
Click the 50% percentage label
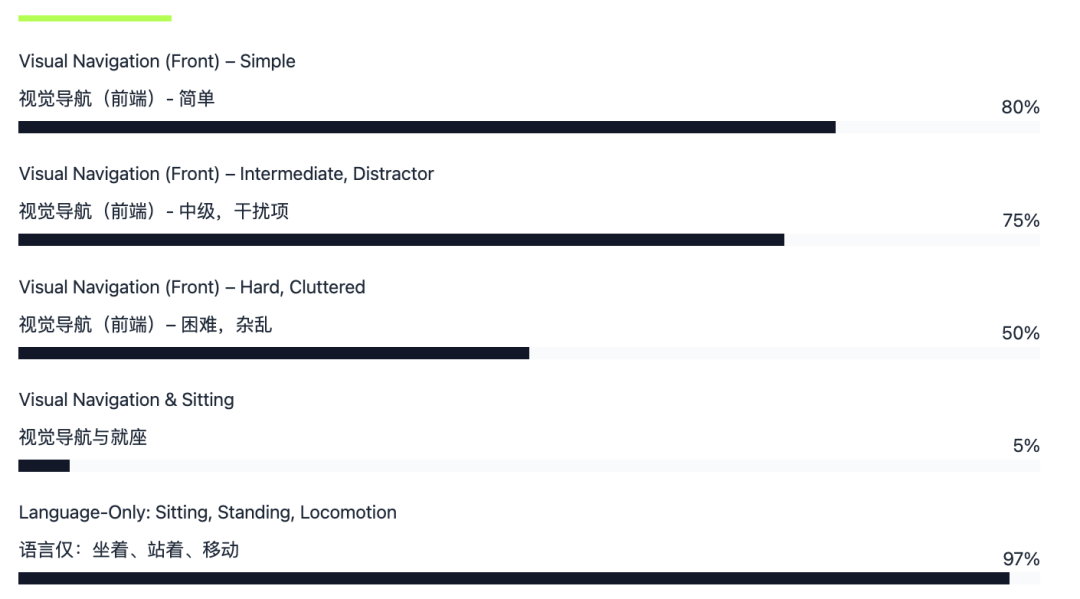1020,333
